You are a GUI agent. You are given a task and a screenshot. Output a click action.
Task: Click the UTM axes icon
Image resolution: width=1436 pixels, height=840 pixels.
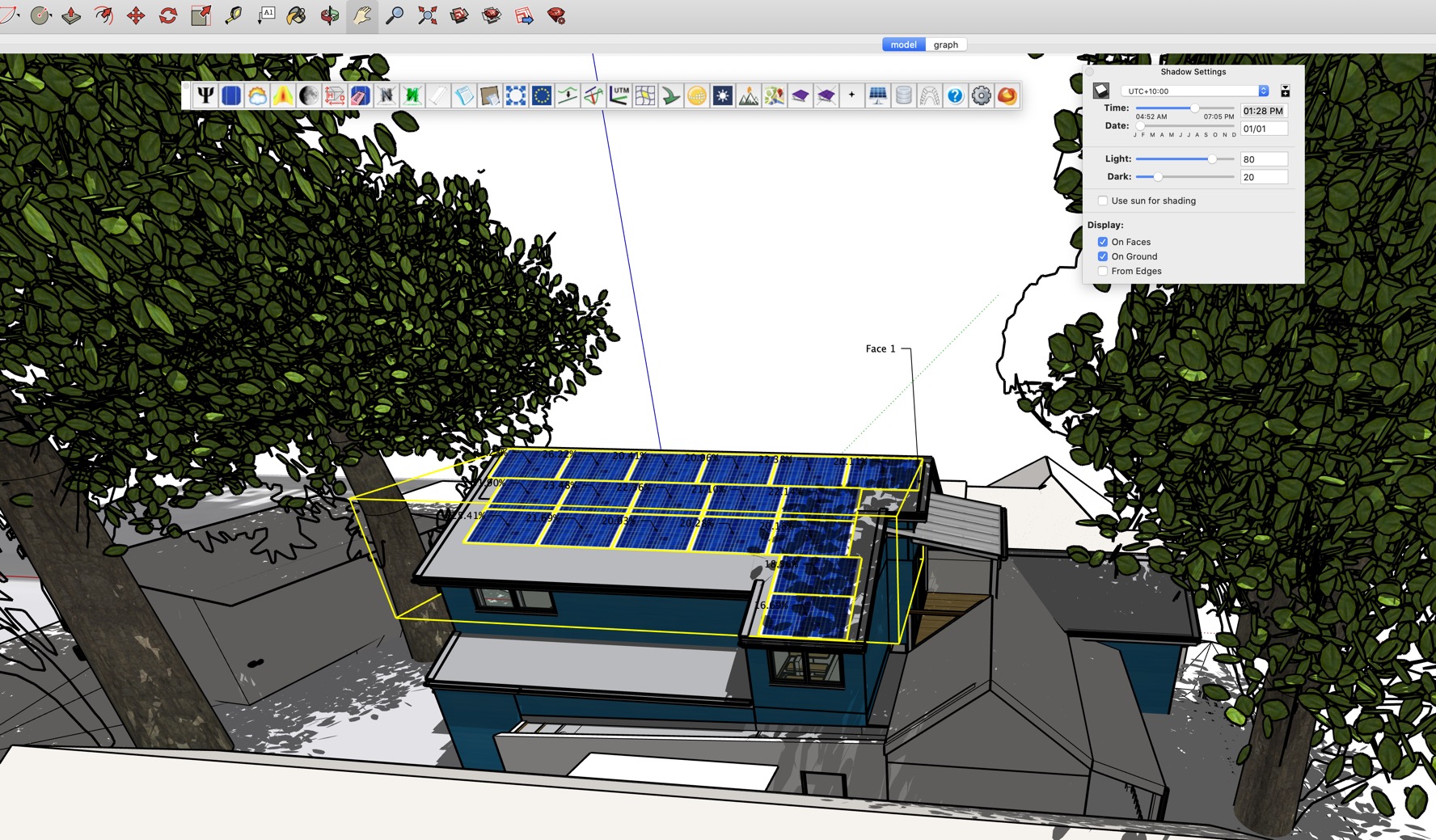coord(619,95)
